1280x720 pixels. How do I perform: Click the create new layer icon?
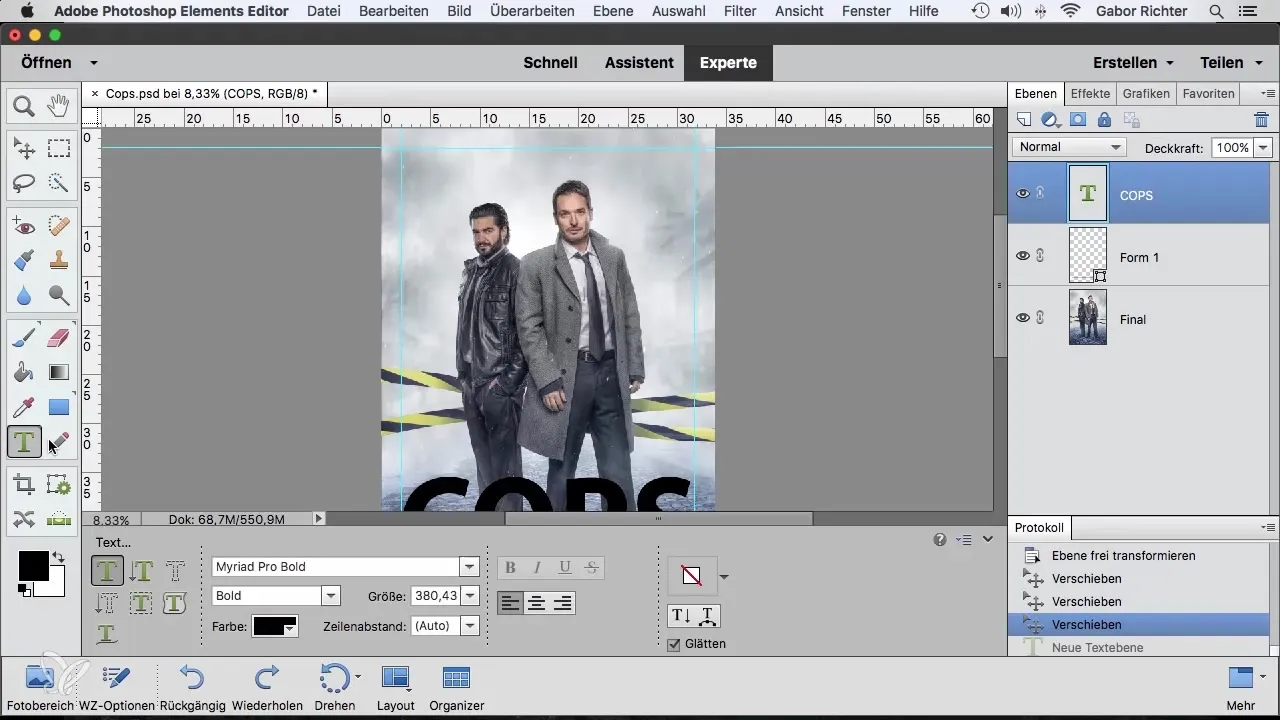pyautogui.click(x=1024, y=120)
